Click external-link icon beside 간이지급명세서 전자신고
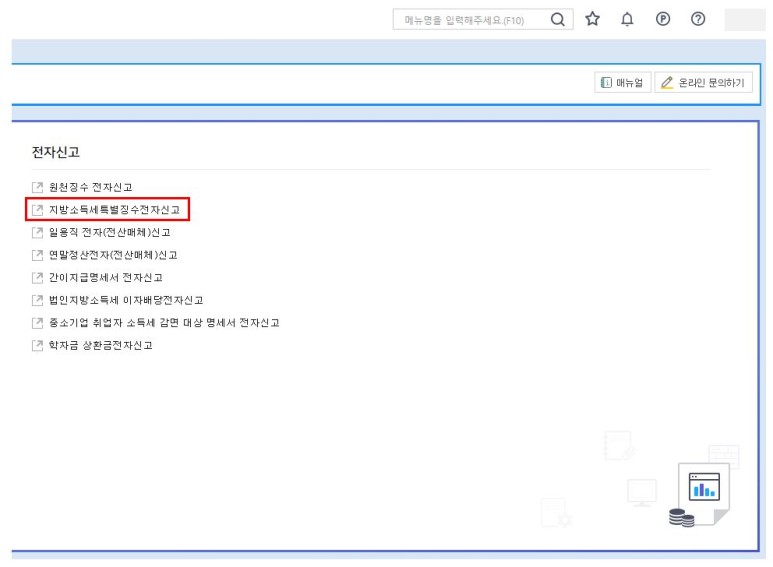Image resolution: width=773 pixels, height=567 pixels. pyautogui.click(x=37, y=278)
